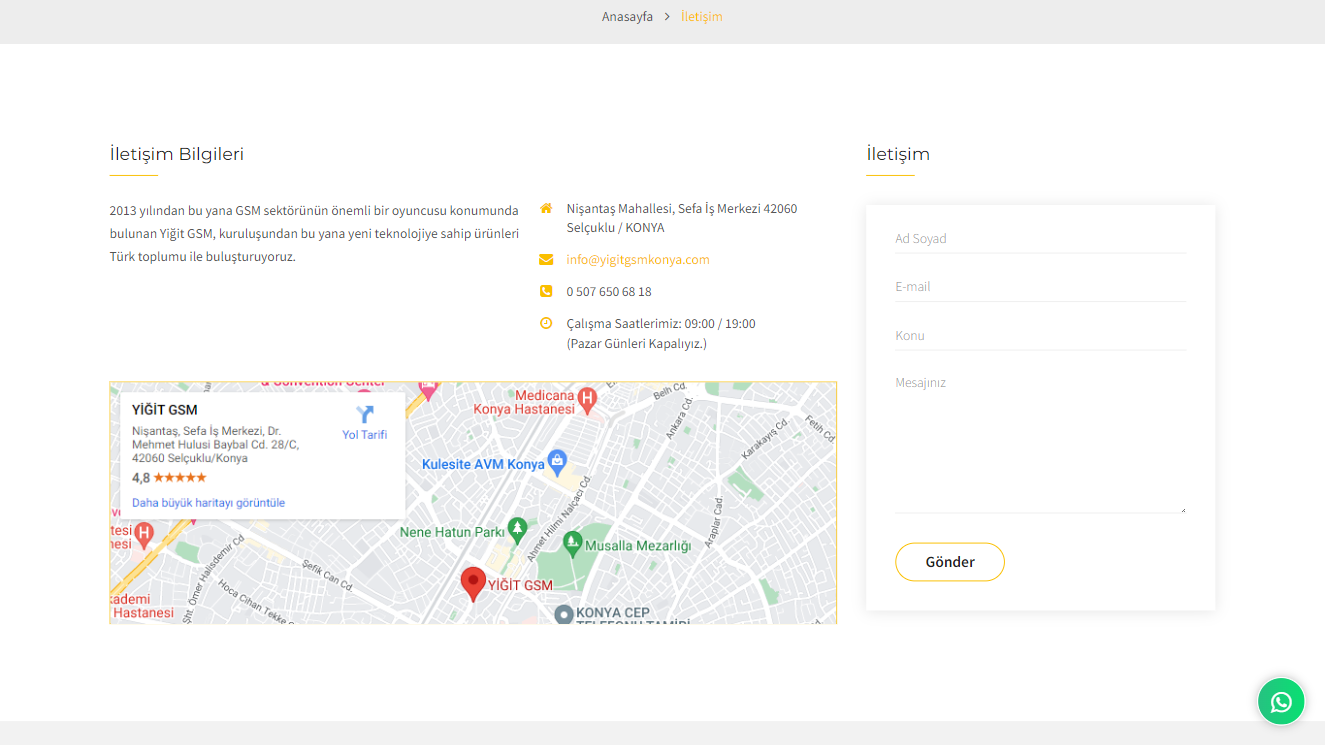The image size is (1325, 745).
Task: Open the info@yigitgsmkonya.com email link
Action: click(637, 260)
